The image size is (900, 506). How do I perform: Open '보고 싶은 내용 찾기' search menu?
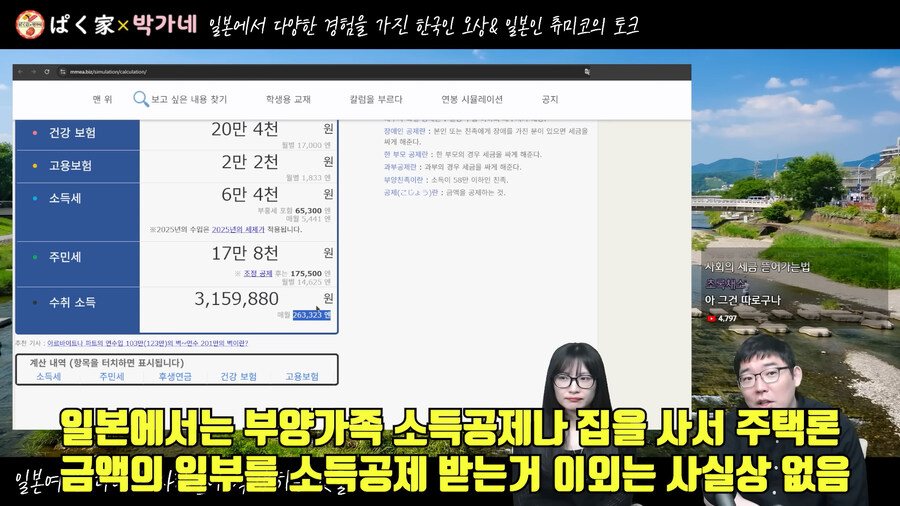pos(189,99)
